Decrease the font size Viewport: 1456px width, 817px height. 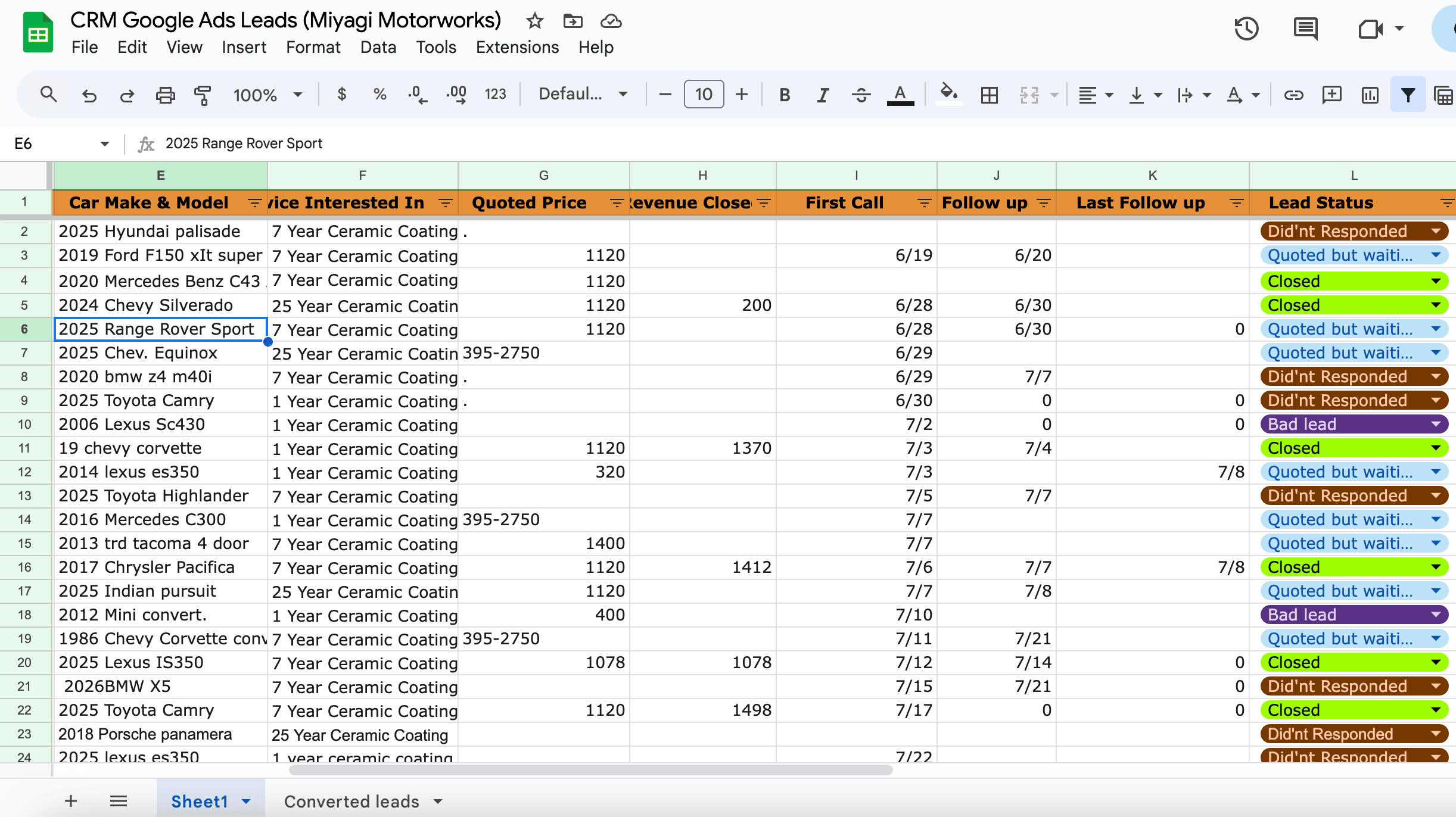point(665,94)
